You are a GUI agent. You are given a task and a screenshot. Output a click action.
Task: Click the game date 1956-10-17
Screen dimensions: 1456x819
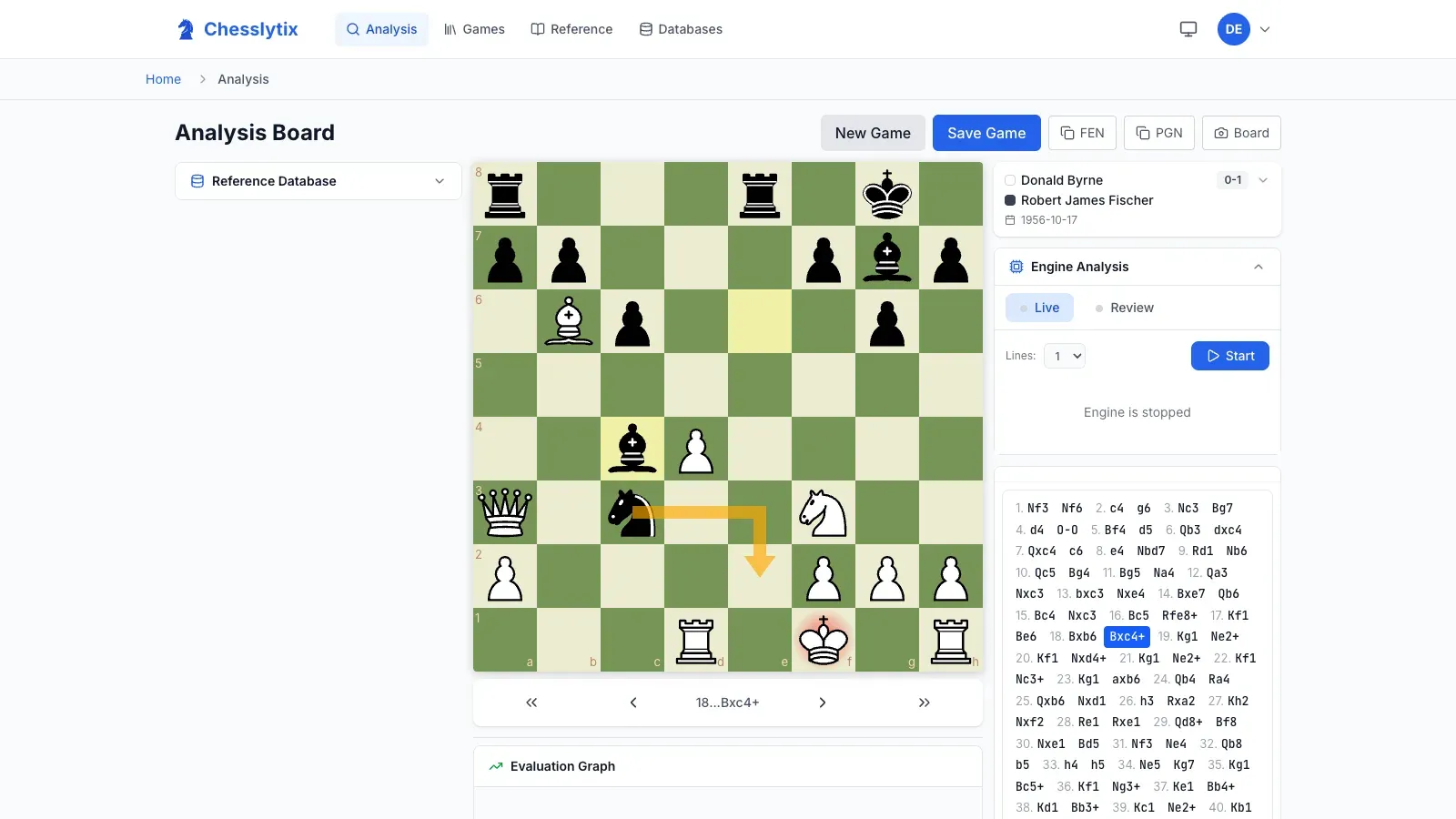[1049, 220]
